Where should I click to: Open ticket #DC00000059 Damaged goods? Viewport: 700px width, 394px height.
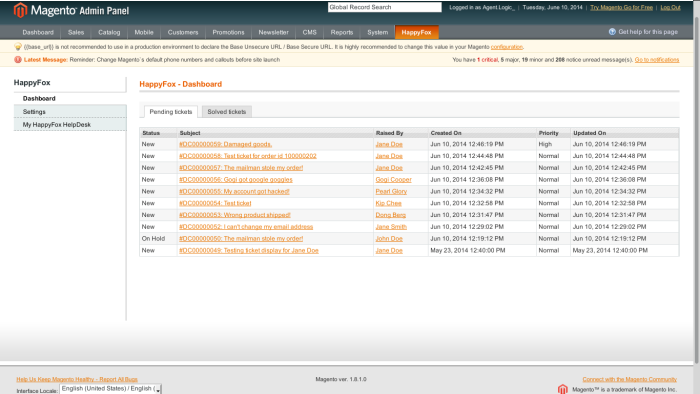click(x=225, y=144)
